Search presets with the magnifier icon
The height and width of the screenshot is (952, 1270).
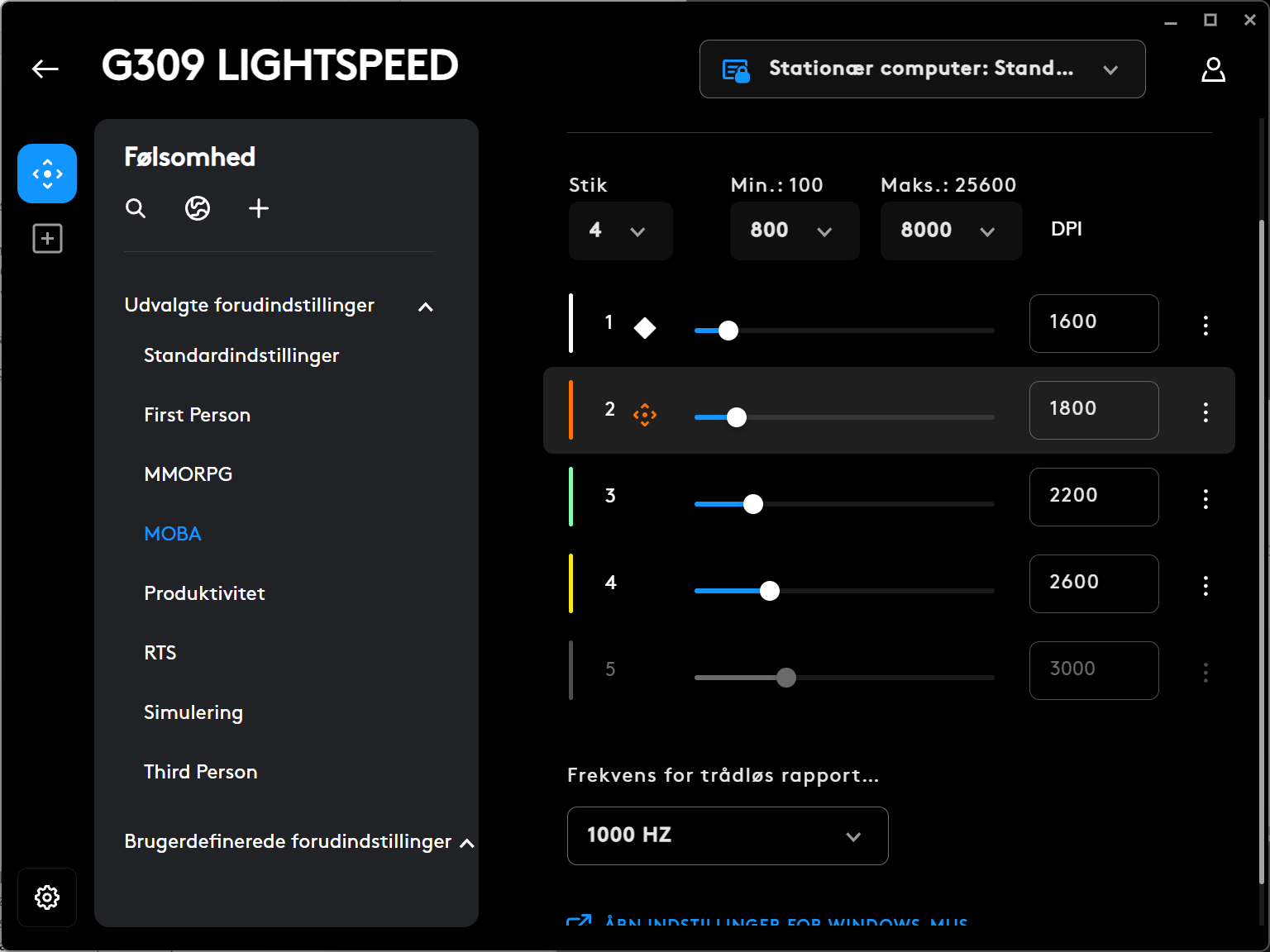pos(136,208)
